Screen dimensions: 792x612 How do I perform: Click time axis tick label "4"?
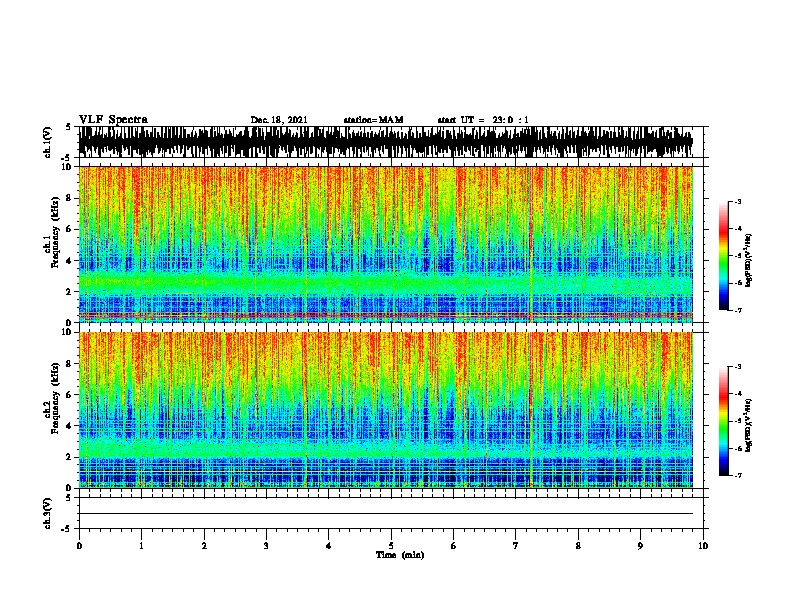pyautogui.click(x=329, y=546)
